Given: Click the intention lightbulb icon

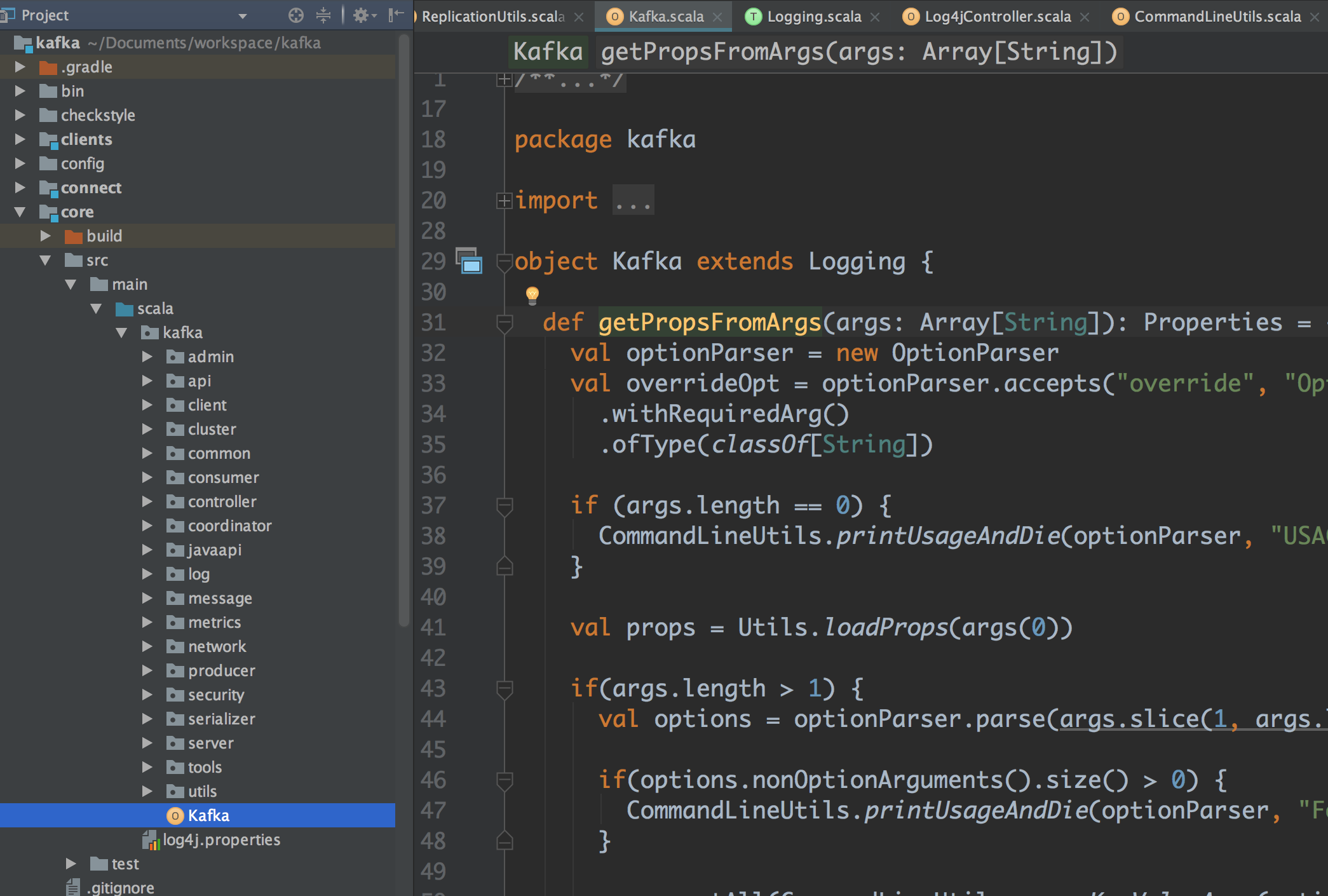Looking at the screenshot, I should [532, 295].
